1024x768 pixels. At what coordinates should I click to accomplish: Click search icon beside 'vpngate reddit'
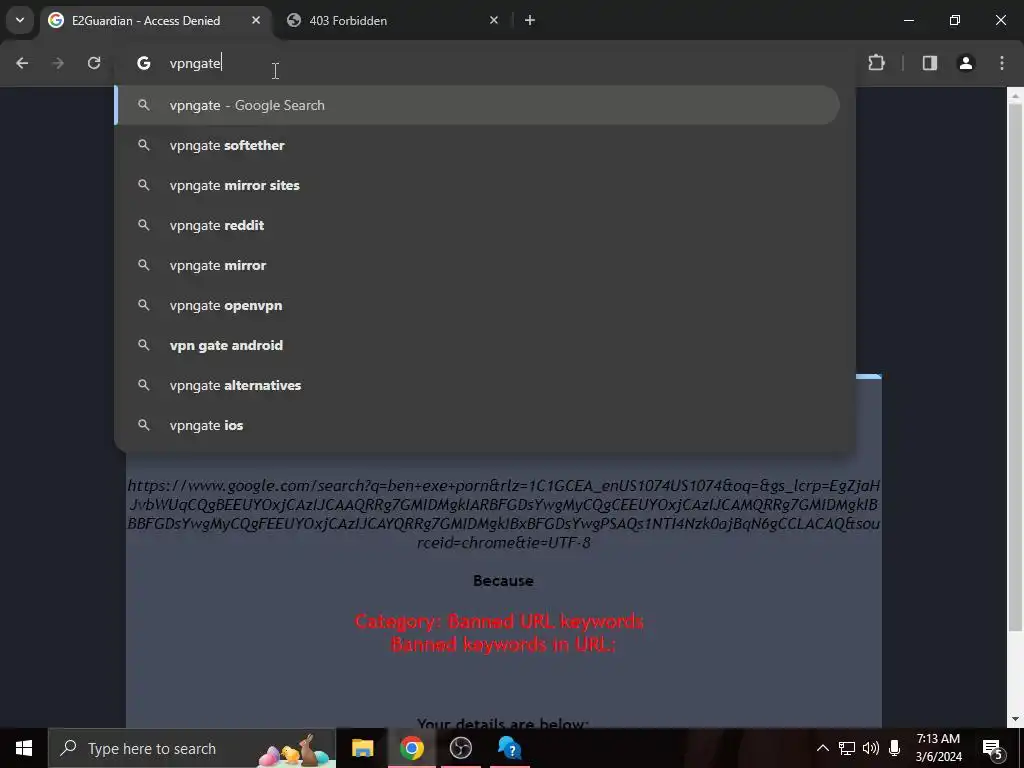pos(144,225)
